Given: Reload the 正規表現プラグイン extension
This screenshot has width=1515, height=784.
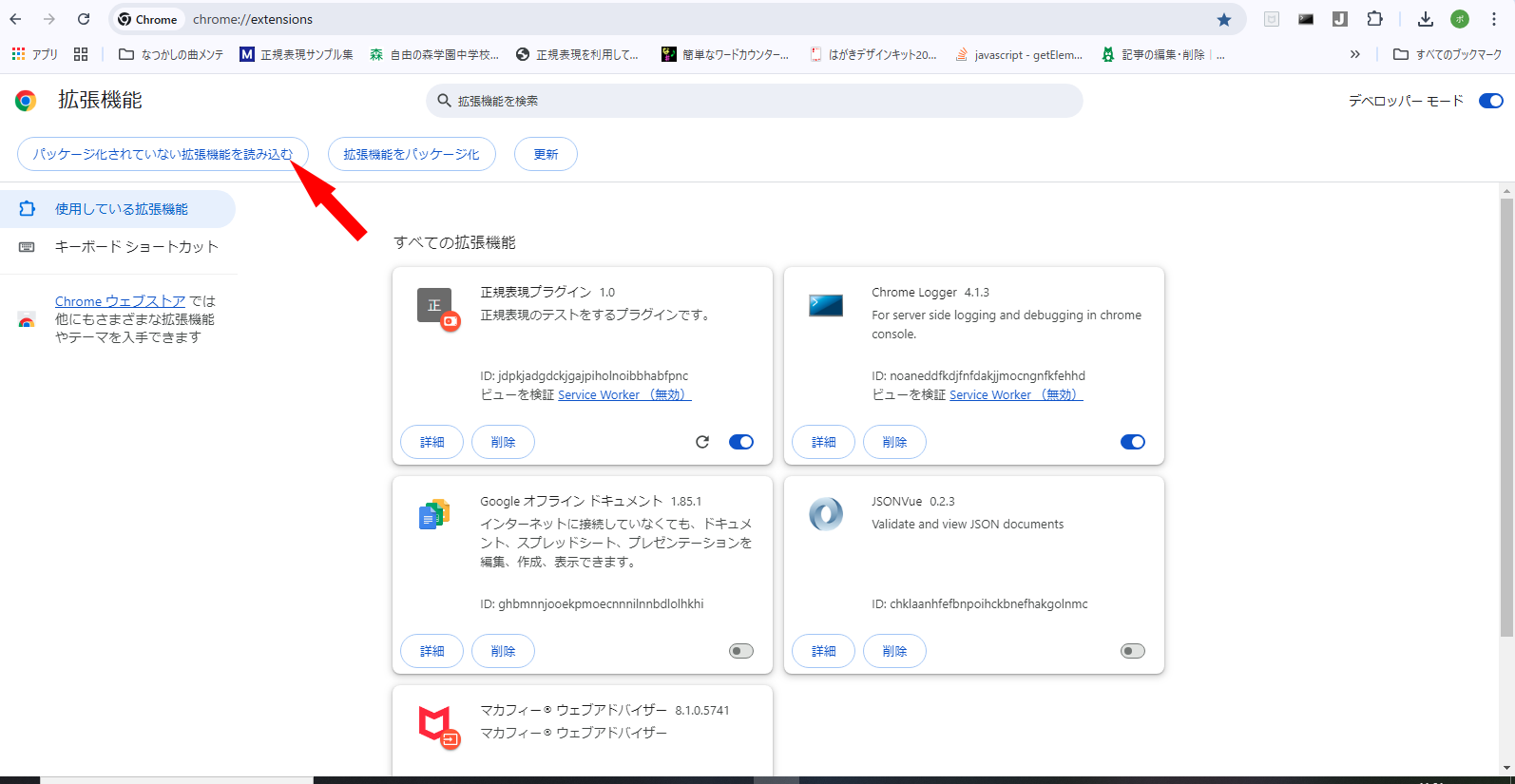Looking at the screenshot, I should pyautogui.click(x=702, y=442).
